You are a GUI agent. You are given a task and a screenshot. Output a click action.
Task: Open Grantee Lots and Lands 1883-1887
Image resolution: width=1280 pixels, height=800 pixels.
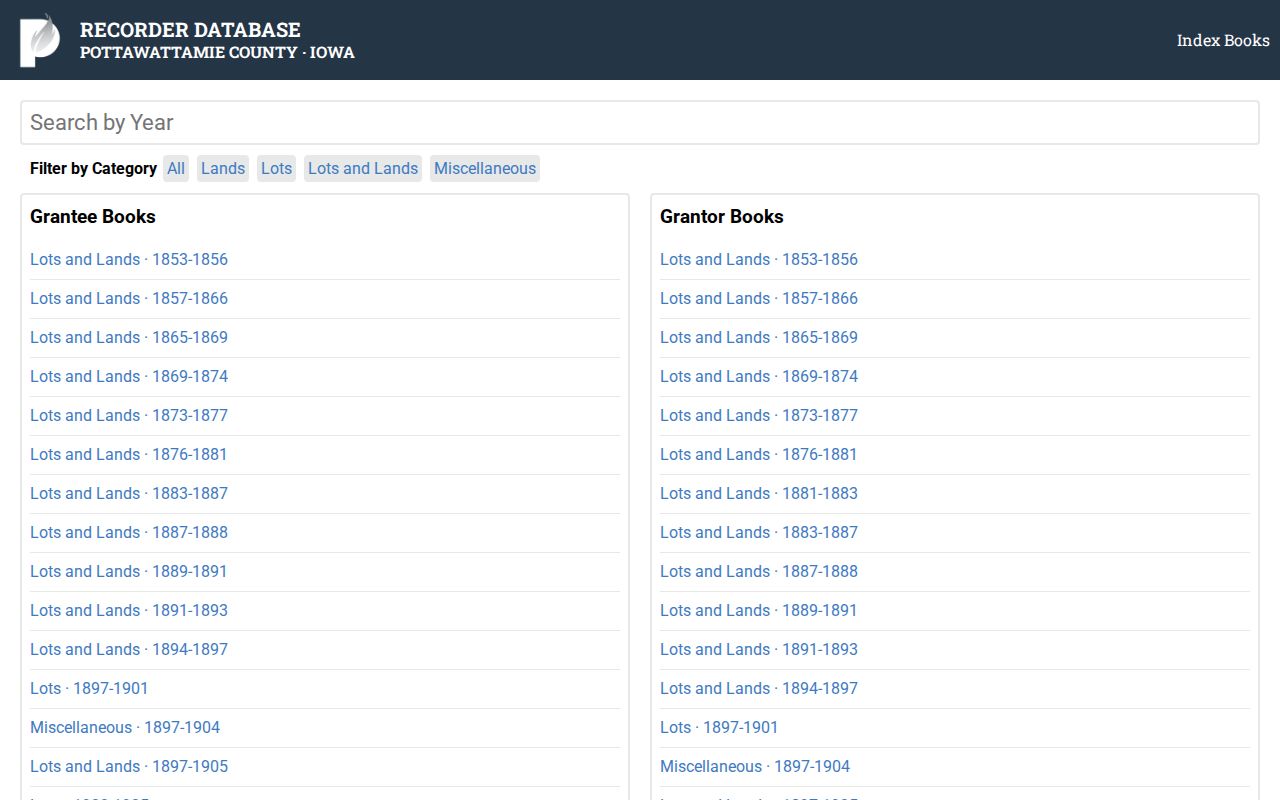[x=129, y=493]
